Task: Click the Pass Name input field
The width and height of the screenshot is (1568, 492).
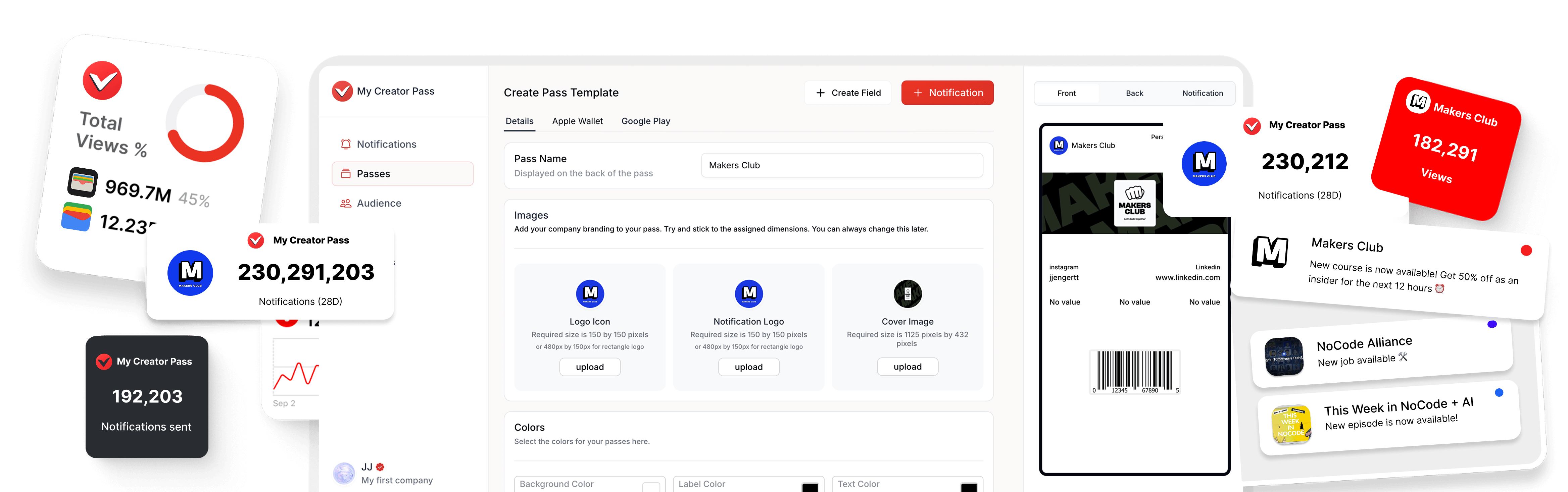Action: pyautogui.click(x=841, y=165)
